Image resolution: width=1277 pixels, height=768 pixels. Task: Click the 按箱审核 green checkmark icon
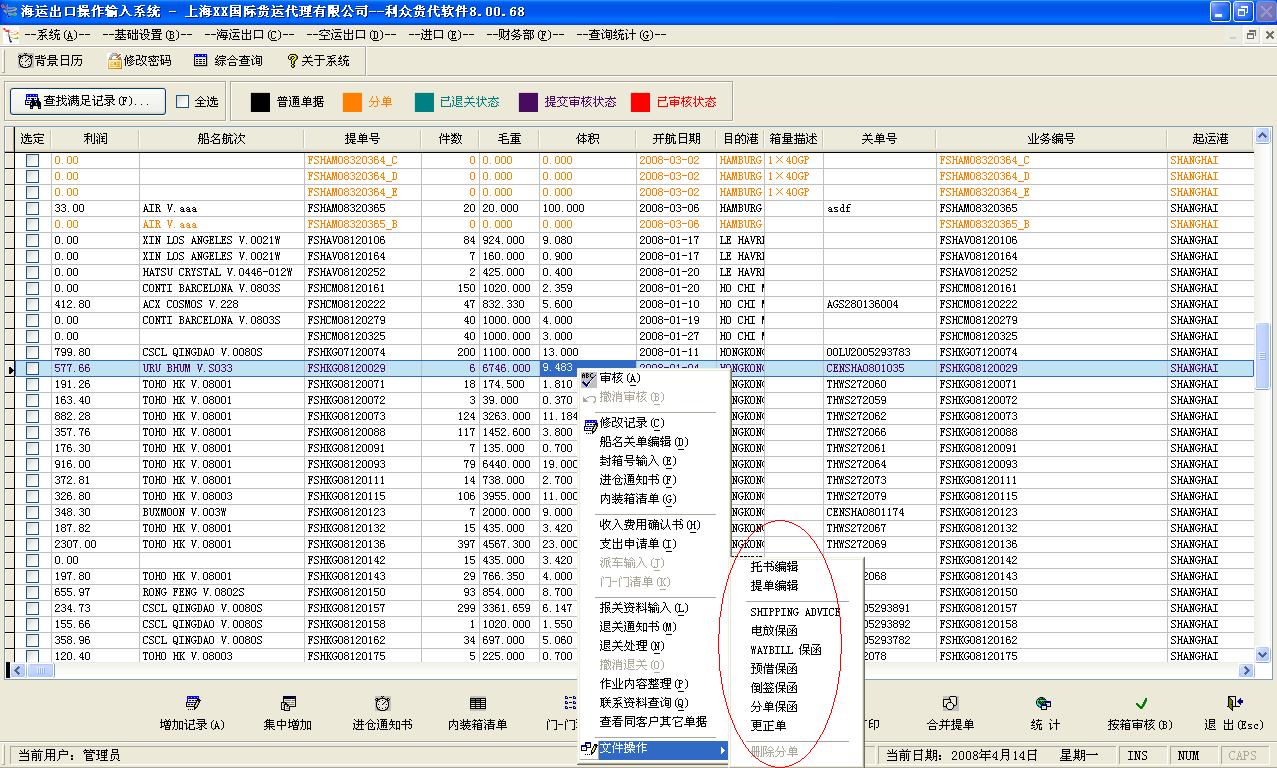coord(1141,704)
